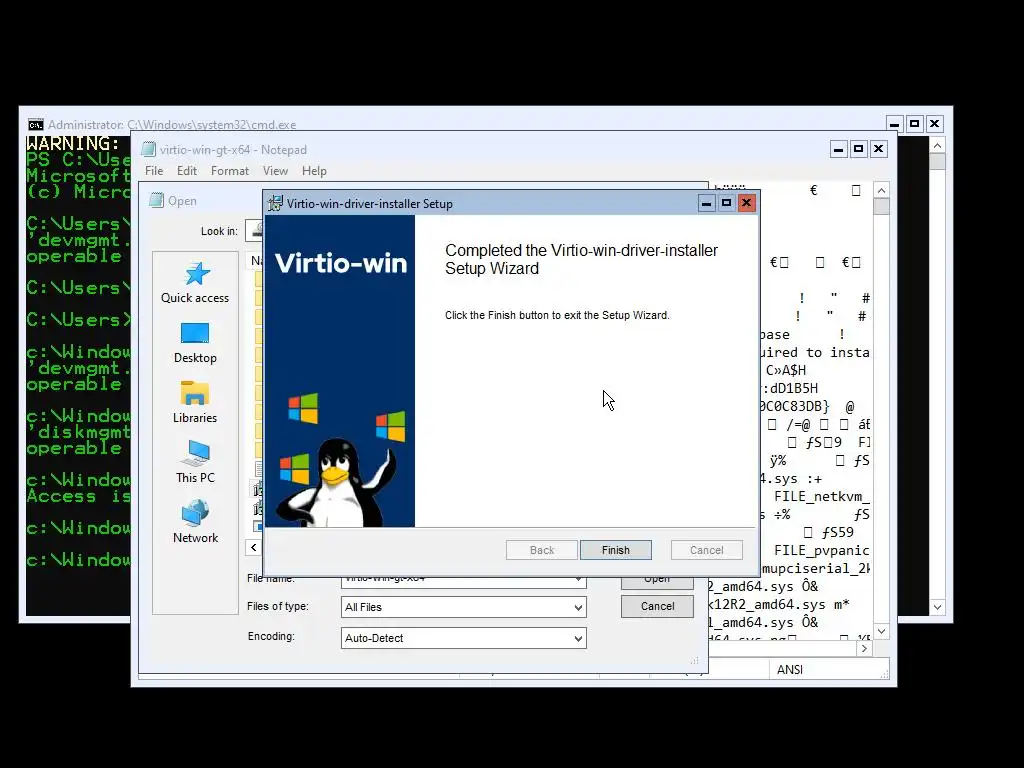Open the Notepad File menu
The width and height of the screenshot is (1024, 768).
tap(154, 170)
